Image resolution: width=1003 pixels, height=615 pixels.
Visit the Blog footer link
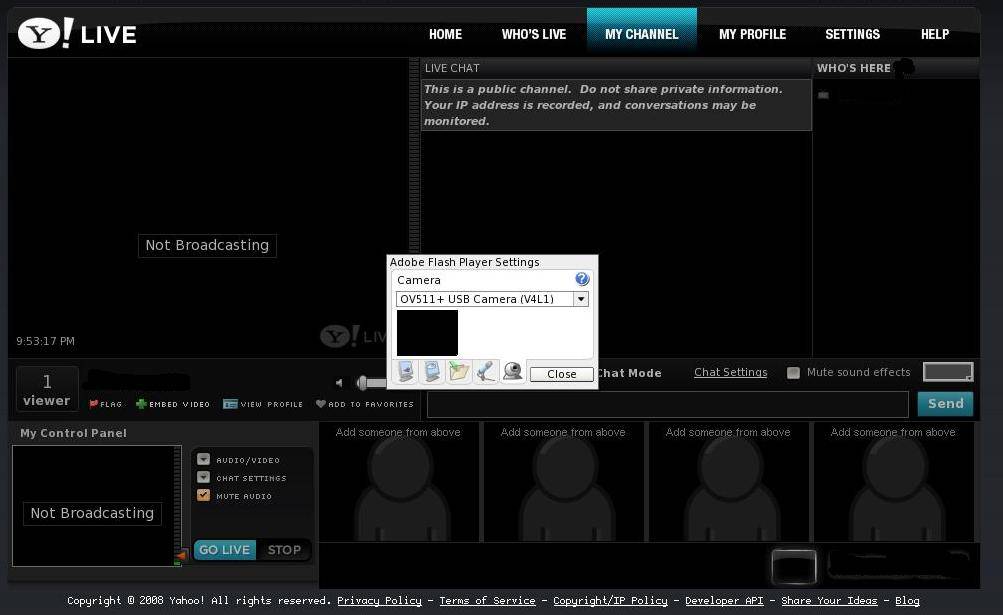point(907,600)
